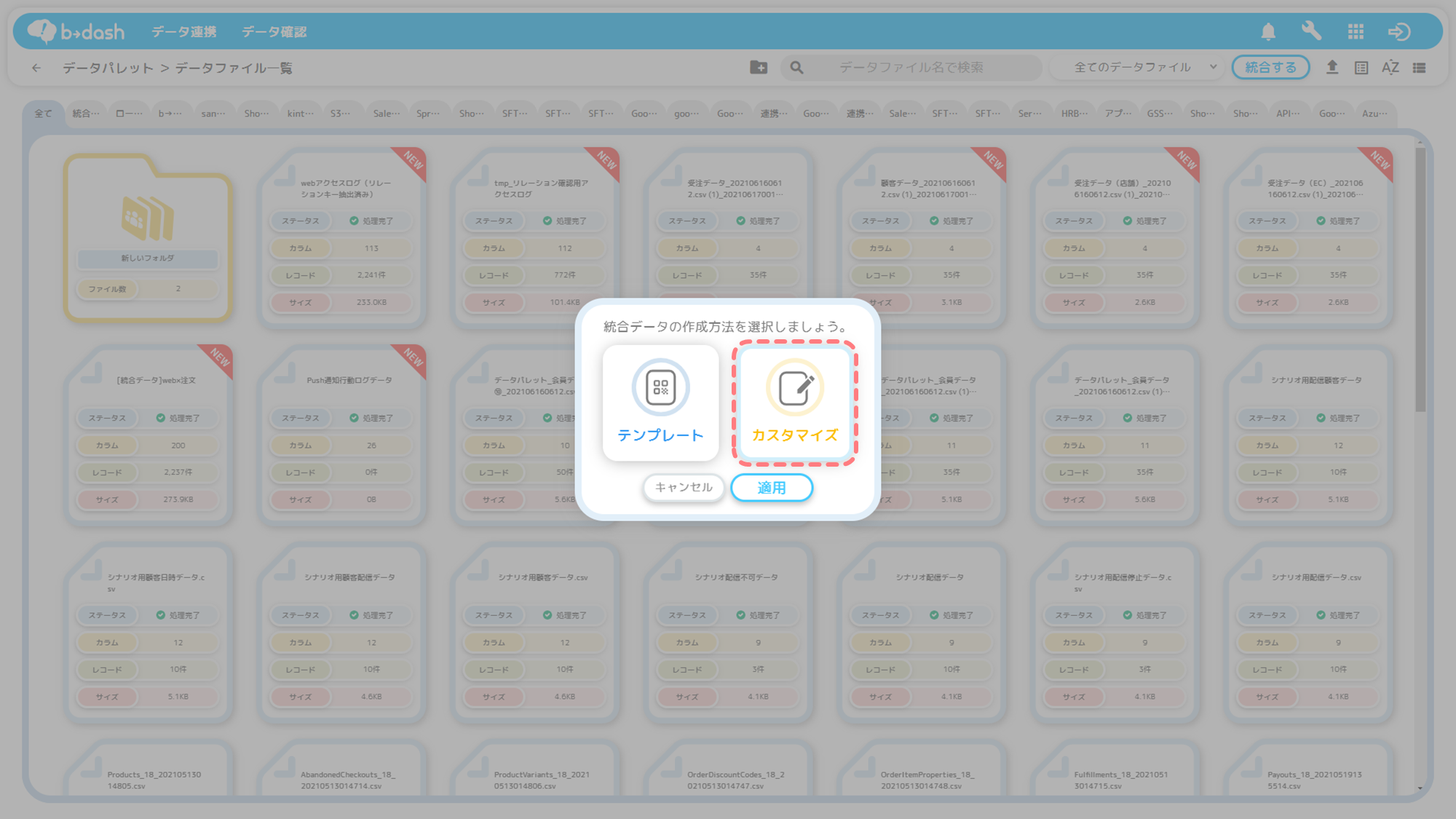Open the シナリオ用顧客配信データ card
Image resolution: width=1456 pixels, height=819 pixels.
tap(341, 632)
